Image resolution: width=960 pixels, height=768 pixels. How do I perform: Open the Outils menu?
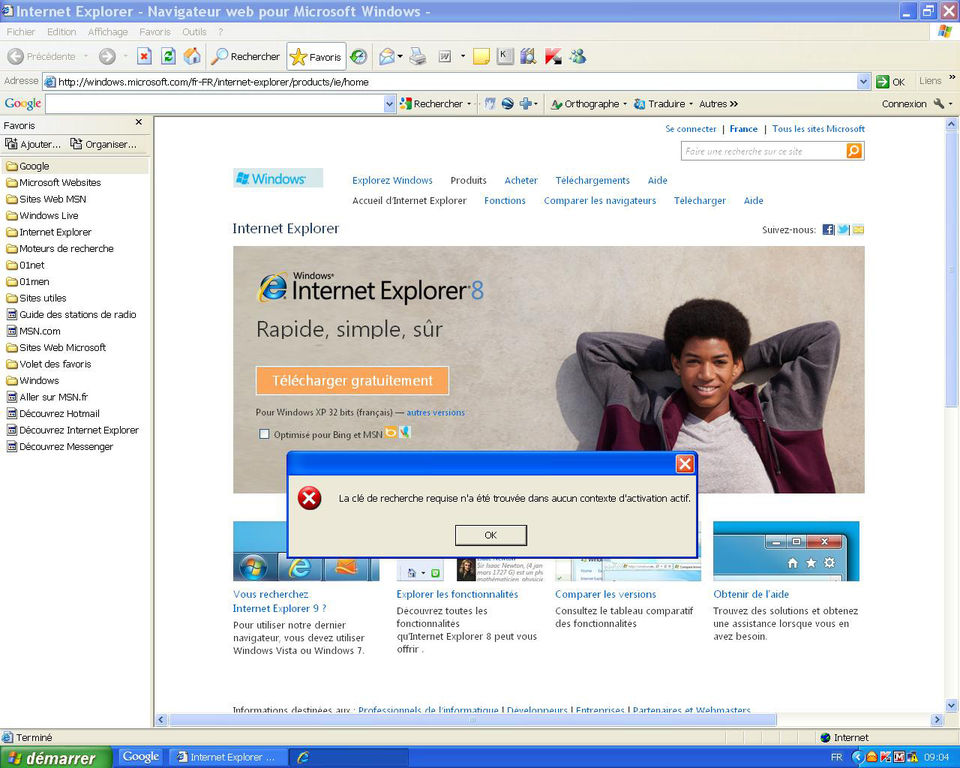click(x=194, y=31)
